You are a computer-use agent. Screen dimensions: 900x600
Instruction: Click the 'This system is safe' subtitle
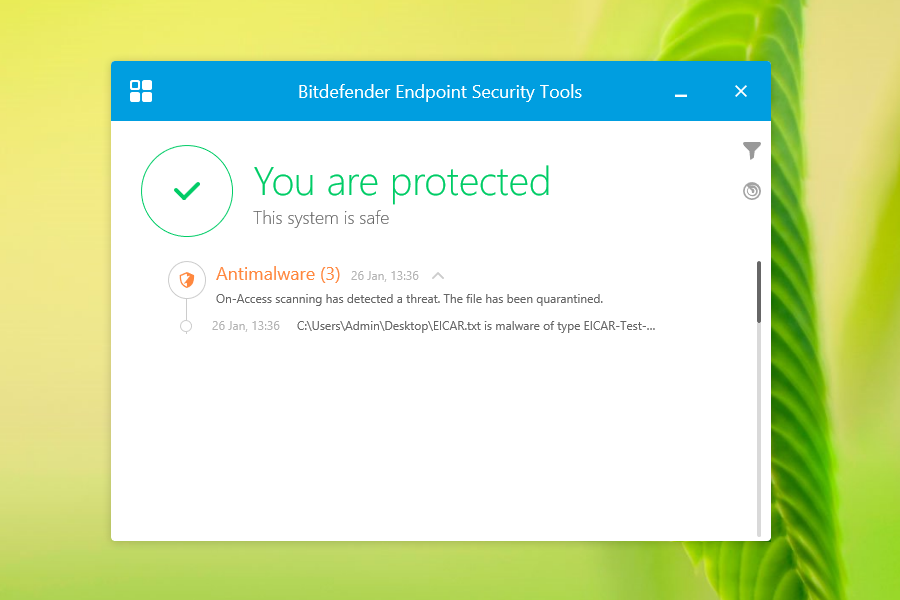[x=321, y=218]
